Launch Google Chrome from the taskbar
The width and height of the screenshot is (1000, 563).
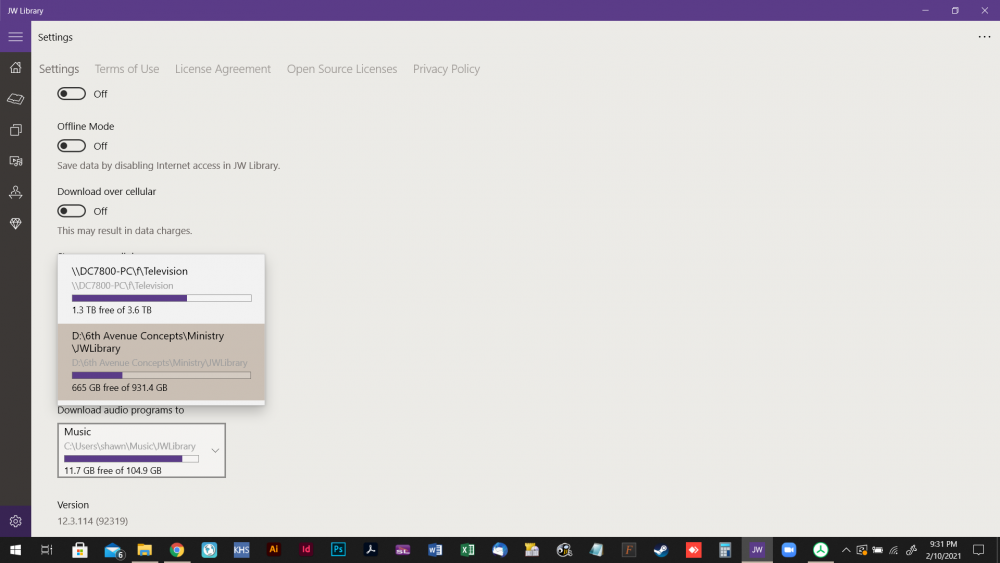tap(177, 550)
